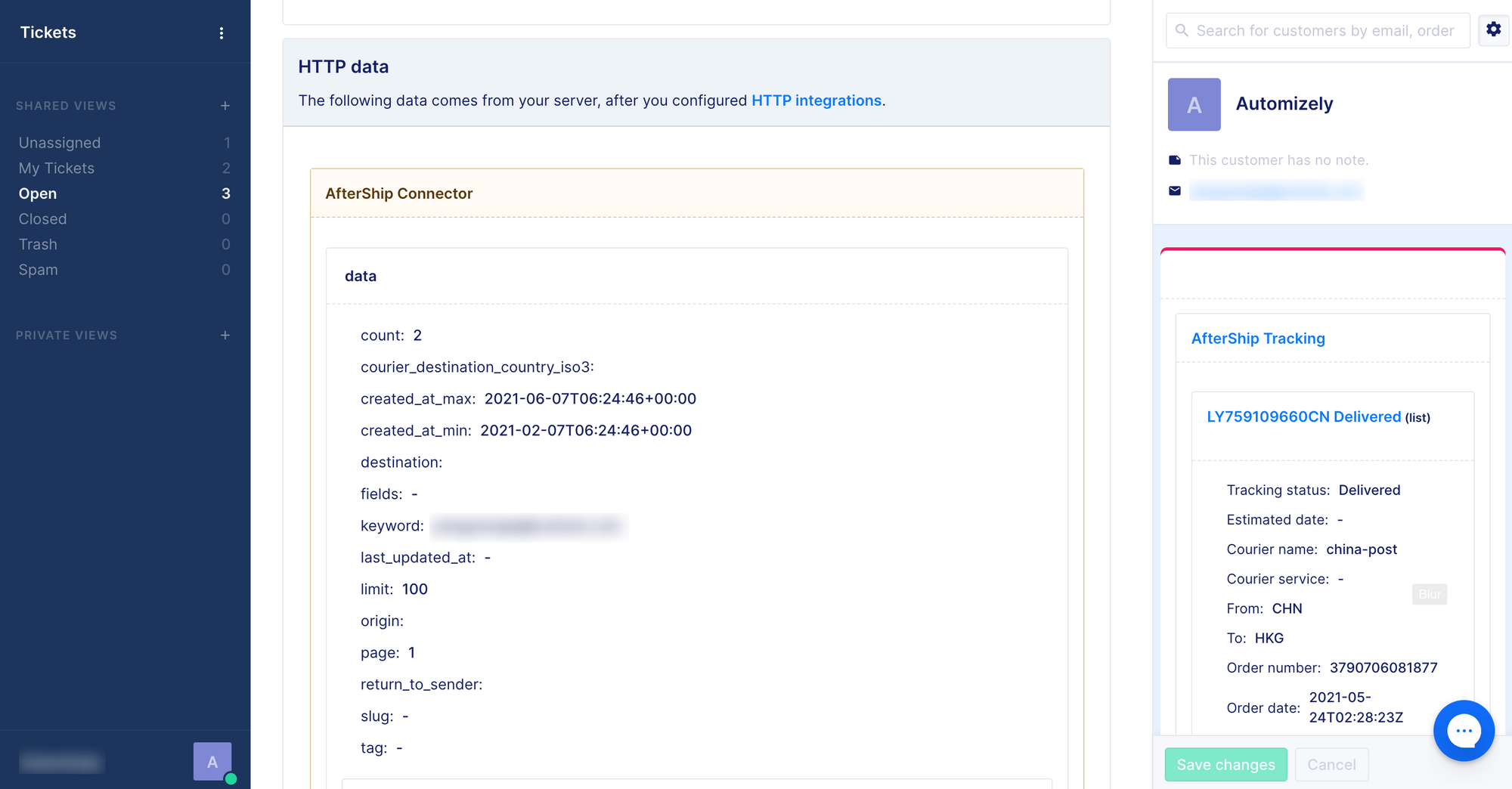Click the 'last_updated_at: -' row
The height and width of the screenshot is (789, 1512).
[426, 558]
